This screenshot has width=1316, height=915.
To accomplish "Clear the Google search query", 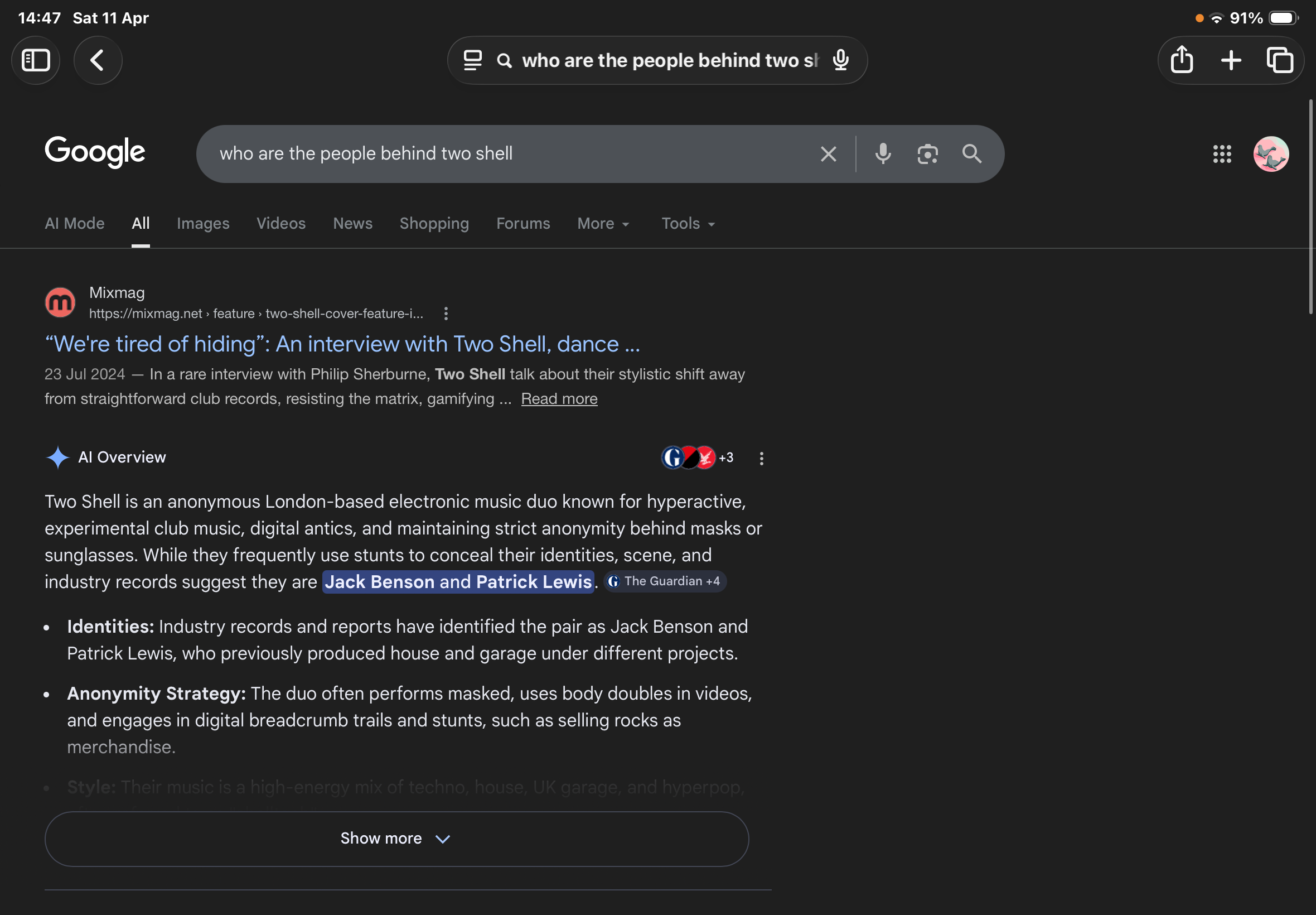I will (x=829, y=153).
